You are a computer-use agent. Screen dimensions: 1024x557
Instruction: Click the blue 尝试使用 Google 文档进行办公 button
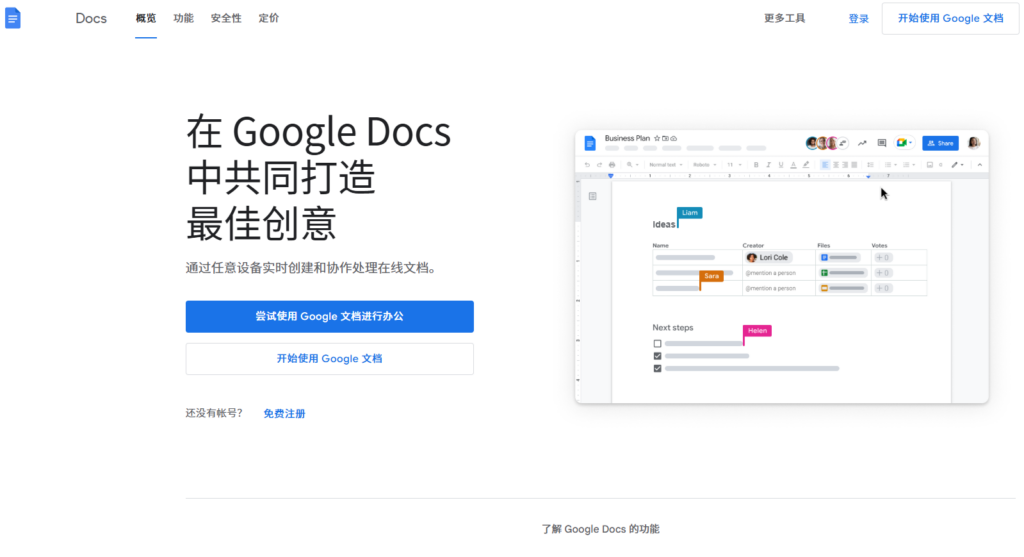tap(329, 316)
